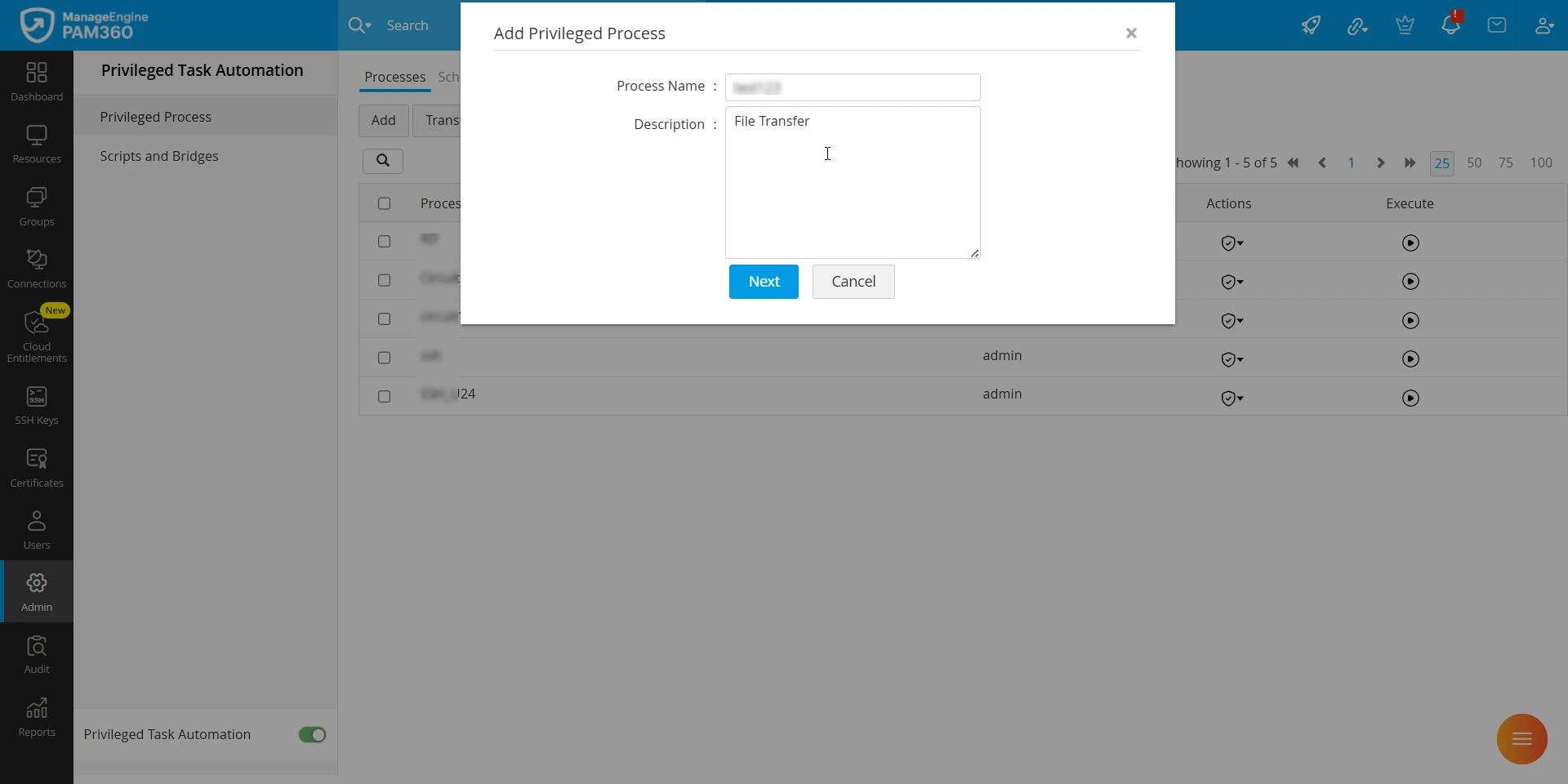Viewport: 1568px width, 784px height.
Task: Expand the Actions shield dropdown on admin row
Action: tap(1232, 359)
